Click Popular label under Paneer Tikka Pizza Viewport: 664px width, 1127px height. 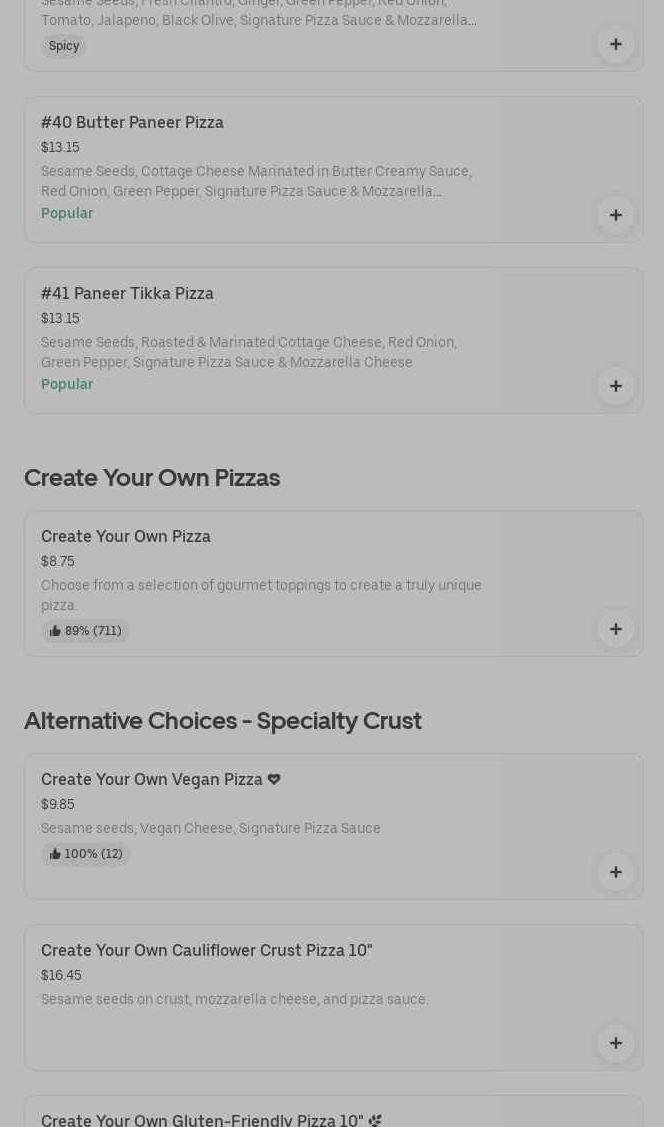point(67,384)
